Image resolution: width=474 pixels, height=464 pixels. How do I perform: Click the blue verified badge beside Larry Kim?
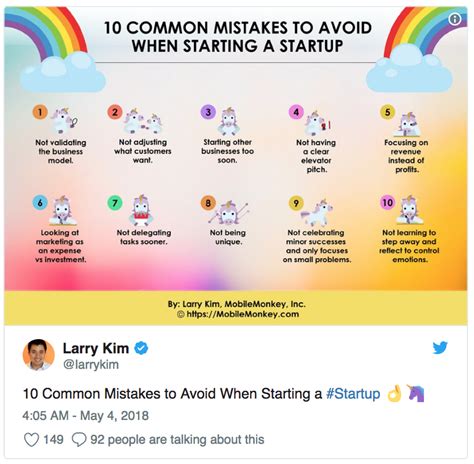coord(141,348)
